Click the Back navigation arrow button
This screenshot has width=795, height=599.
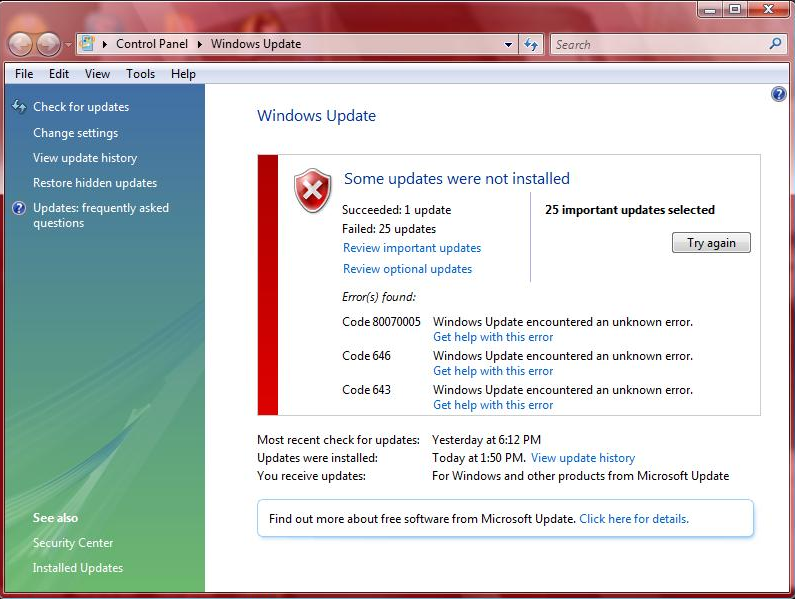tap(21, 44)
